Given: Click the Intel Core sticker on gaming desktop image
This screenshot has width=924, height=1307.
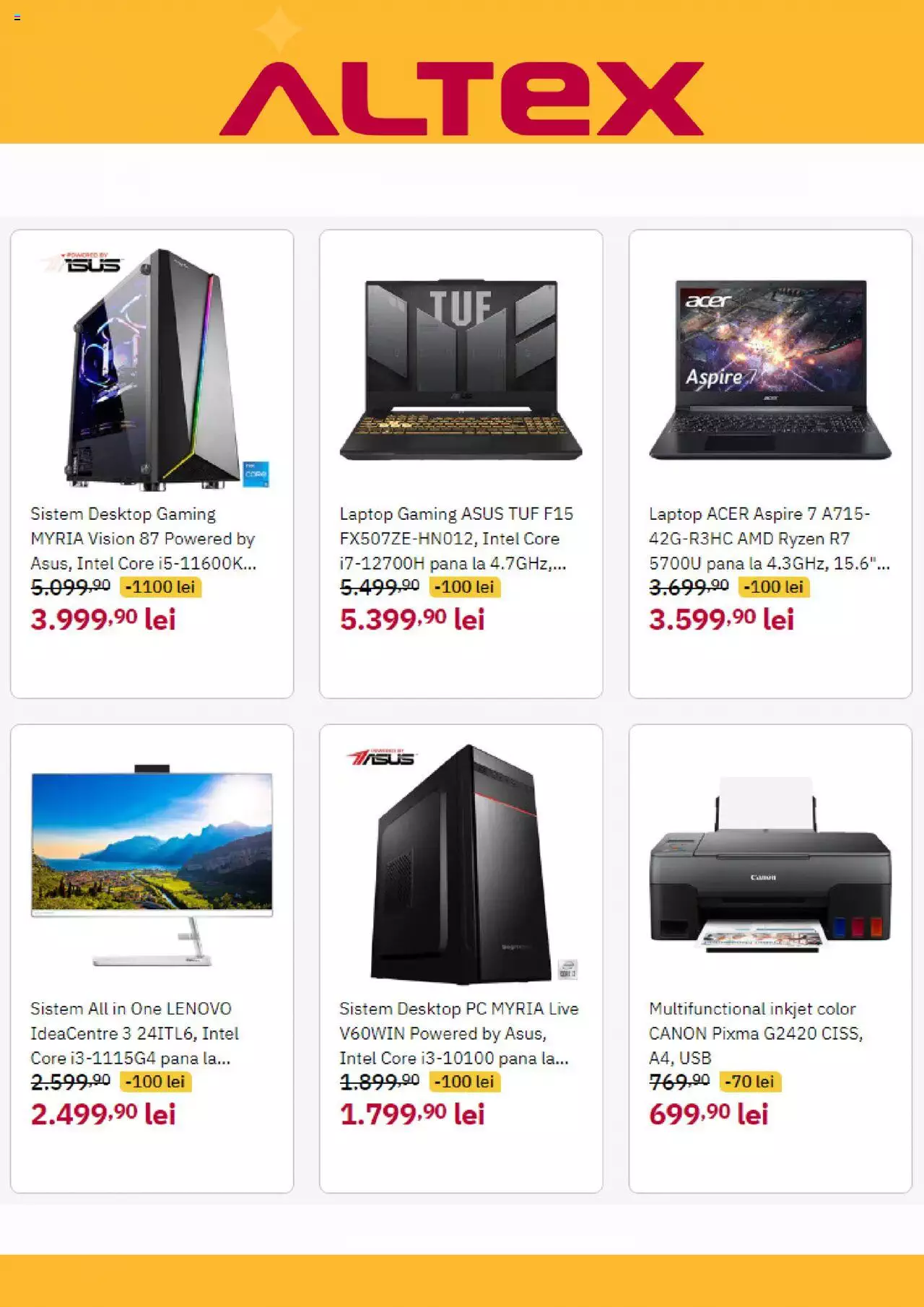Looking at the screenshot, I should click(x=256, y=474).
